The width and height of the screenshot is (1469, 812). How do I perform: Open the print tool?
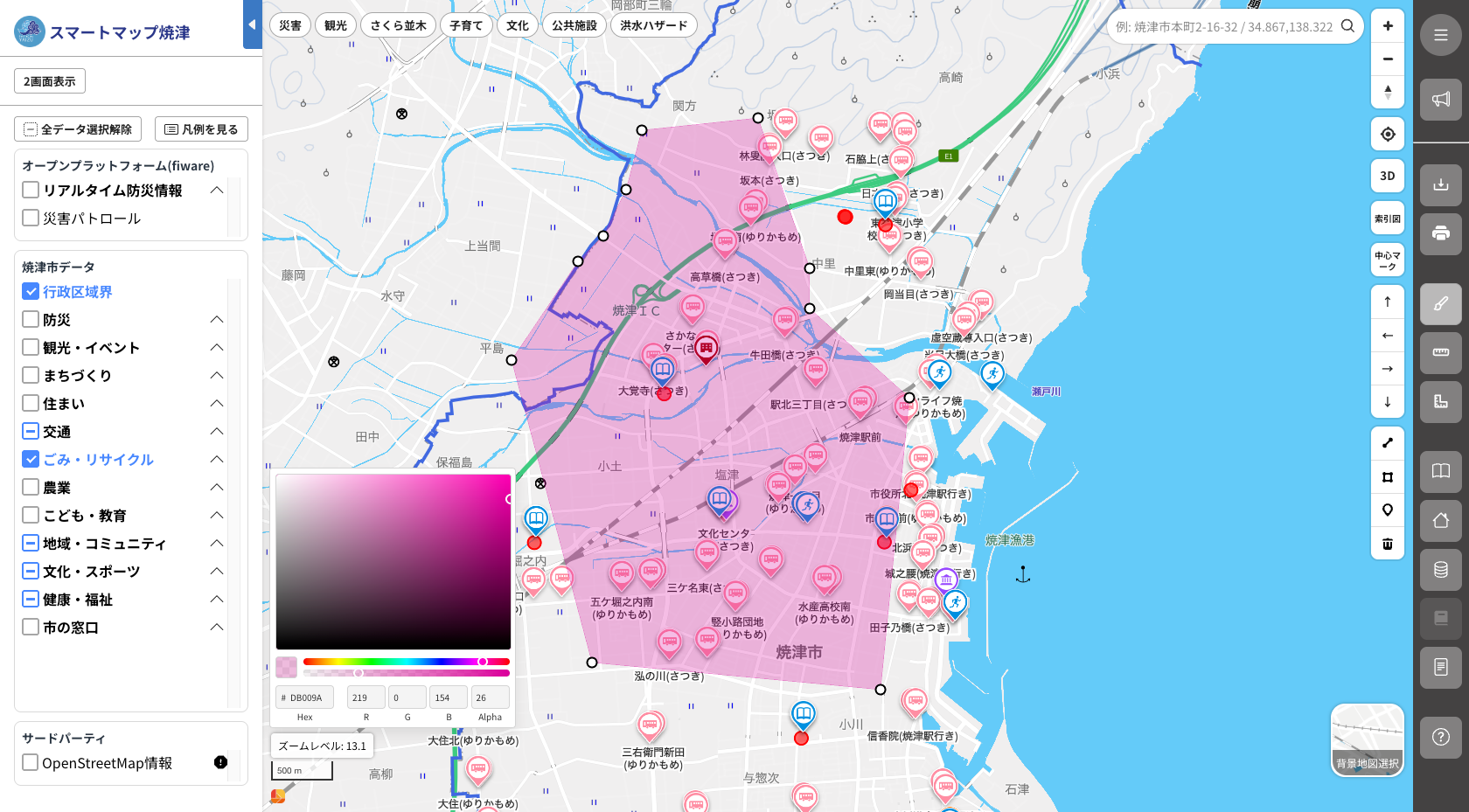pos(1441,234)
